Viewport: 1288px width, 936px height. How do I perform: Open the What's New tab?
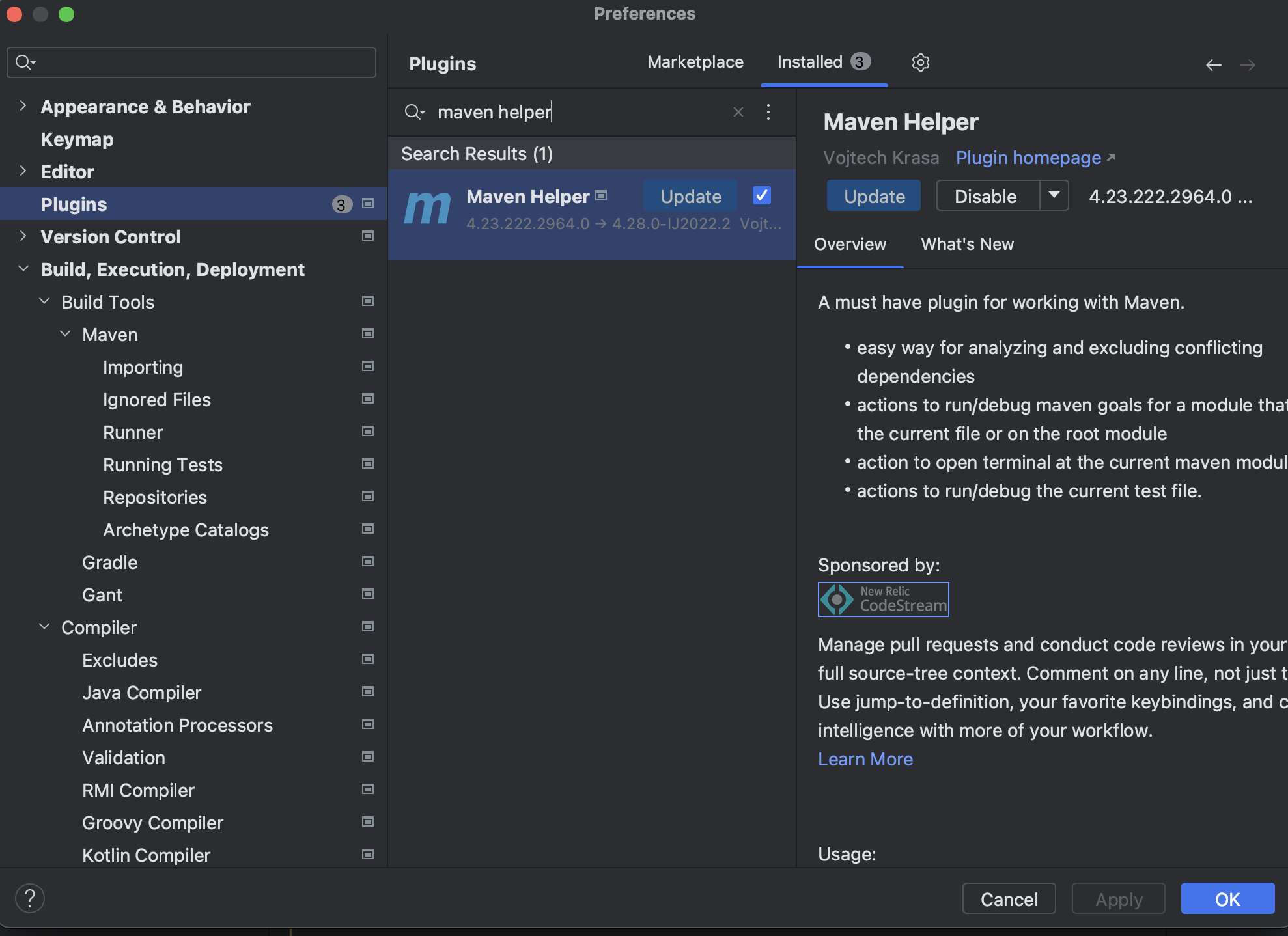click(967, 244)
